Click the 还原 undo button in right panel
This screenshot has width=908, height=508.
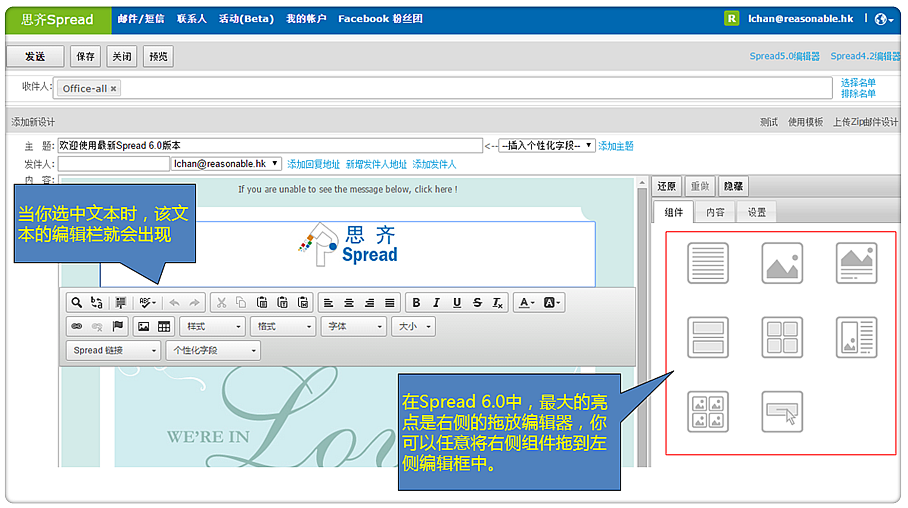667,186
